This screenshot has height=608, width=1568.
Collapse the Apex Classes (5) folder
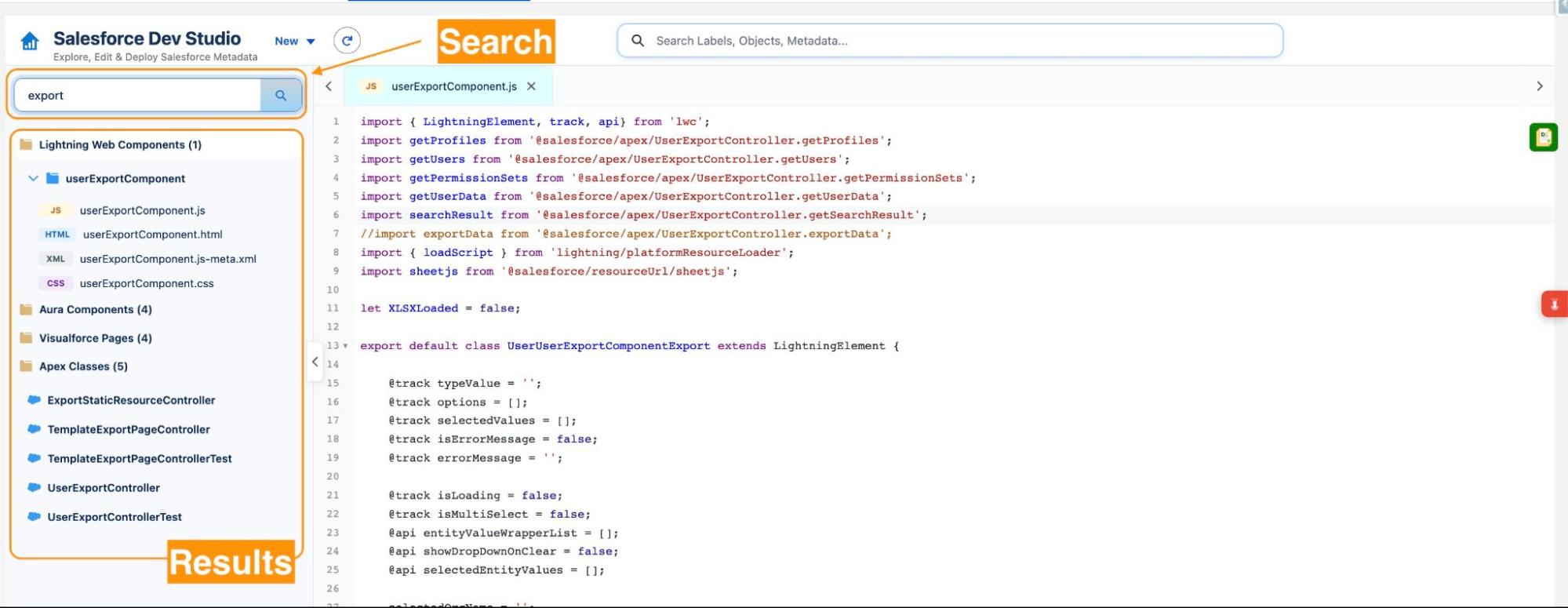click(83, 366)
